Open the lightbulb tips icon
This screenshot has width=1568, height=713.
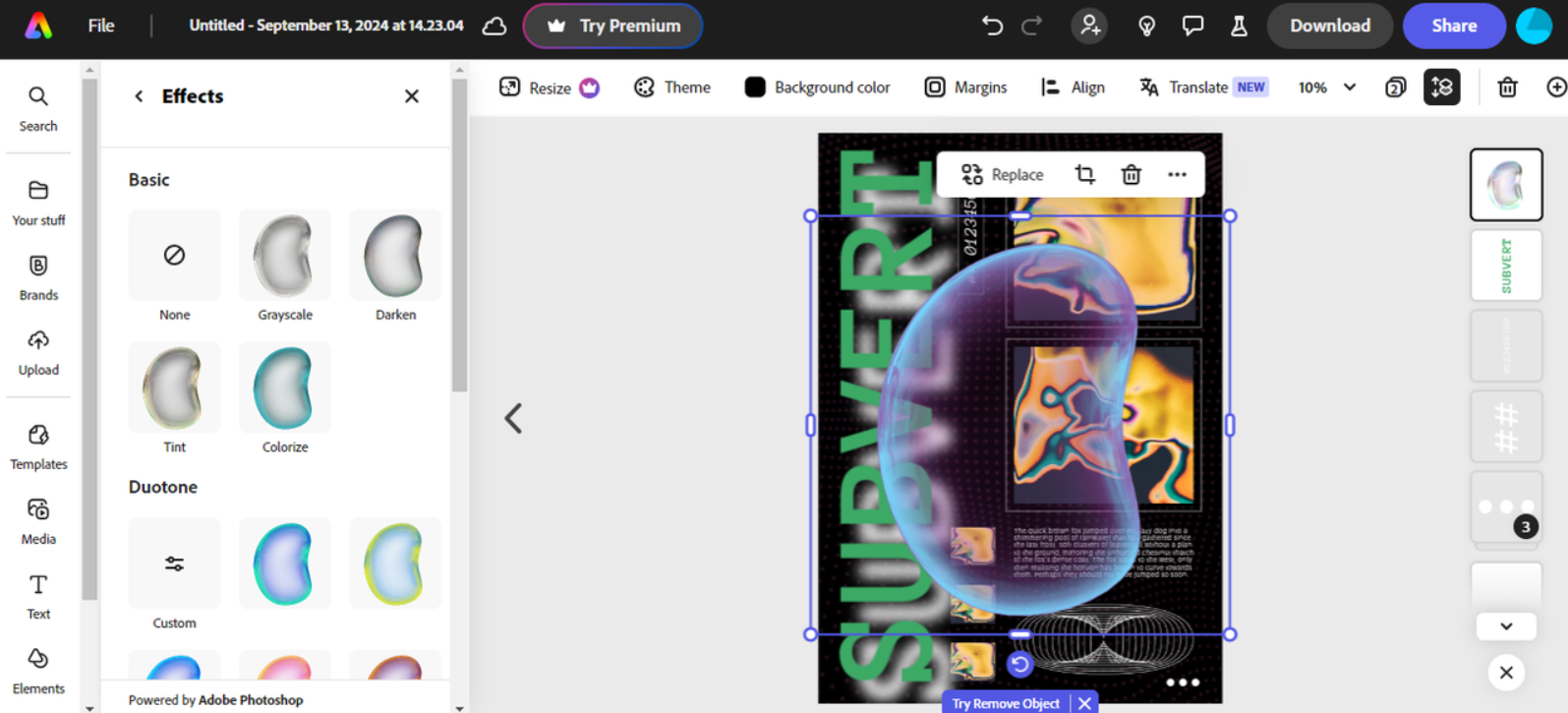[1146, 26]
